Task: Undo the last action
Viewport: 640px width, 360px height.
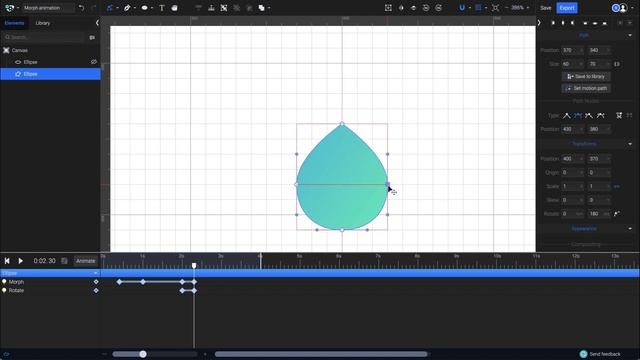Action: (81, 8)
